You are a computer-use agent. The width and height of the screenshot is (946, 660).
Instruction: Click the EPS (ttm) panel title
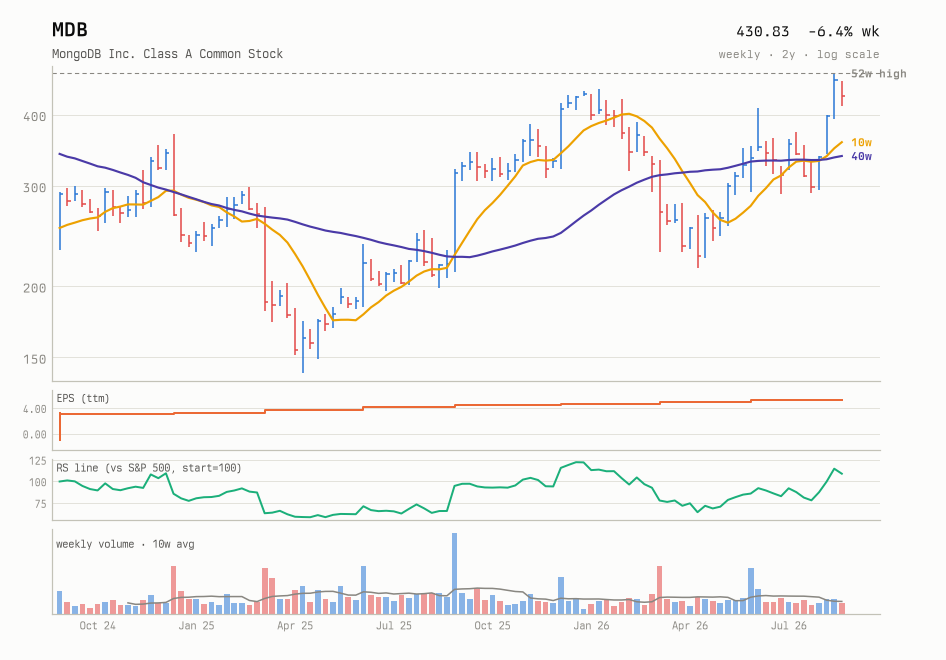83,398
